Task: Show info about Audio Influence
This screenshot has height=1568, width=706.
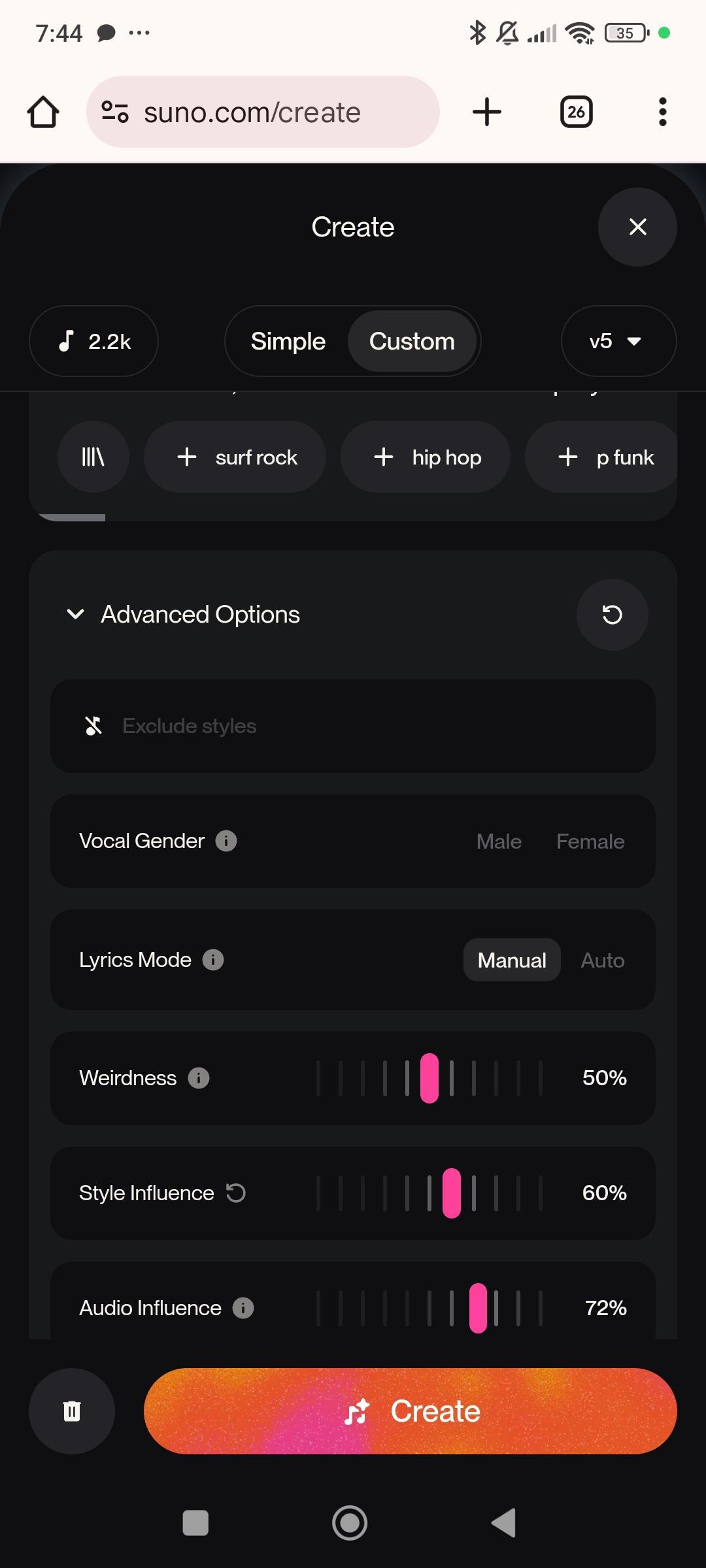Action: click(x=243, y=1308)
